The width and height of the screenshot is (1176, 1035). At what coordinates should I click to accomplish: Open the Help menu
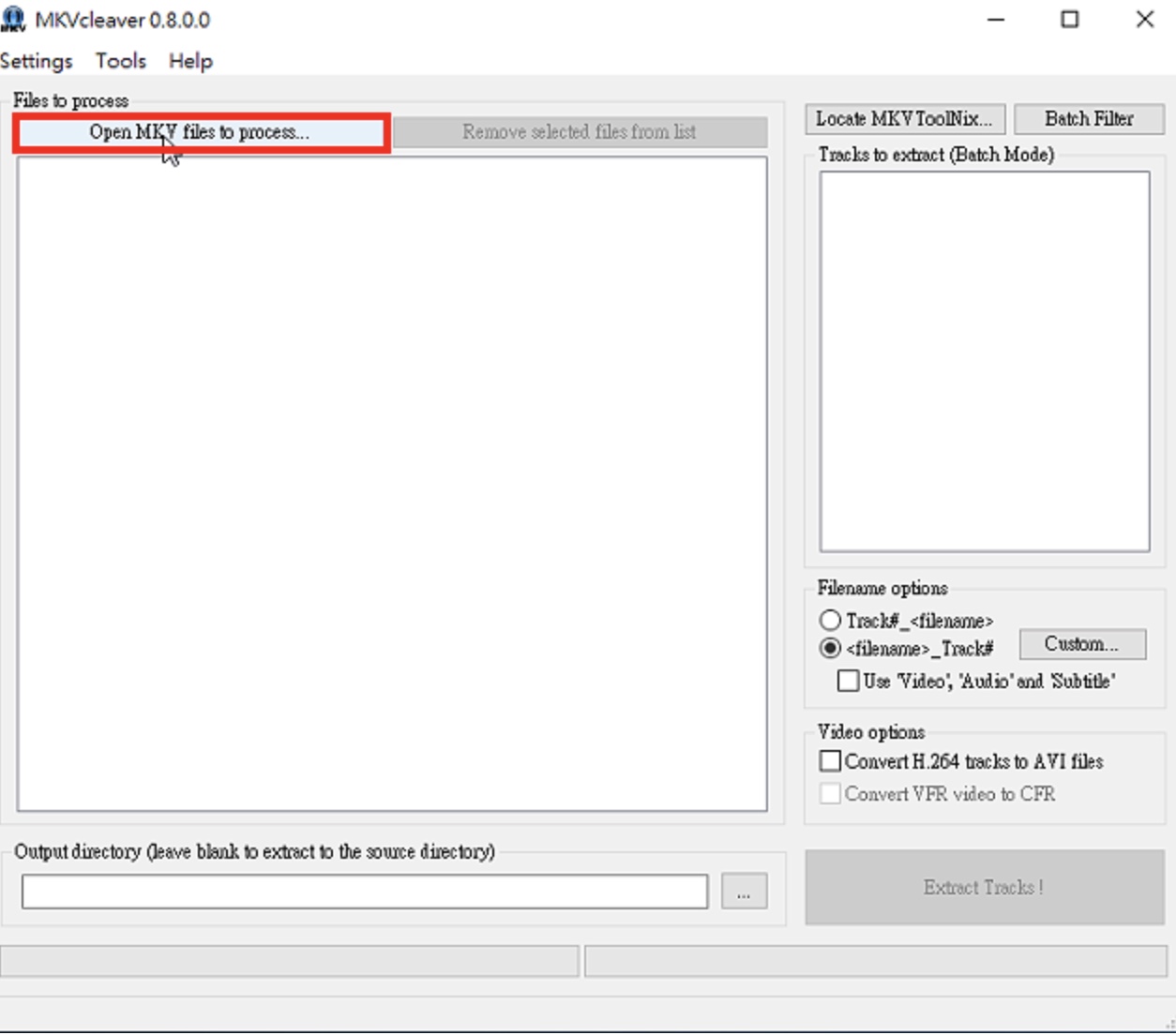click(191, 61)
